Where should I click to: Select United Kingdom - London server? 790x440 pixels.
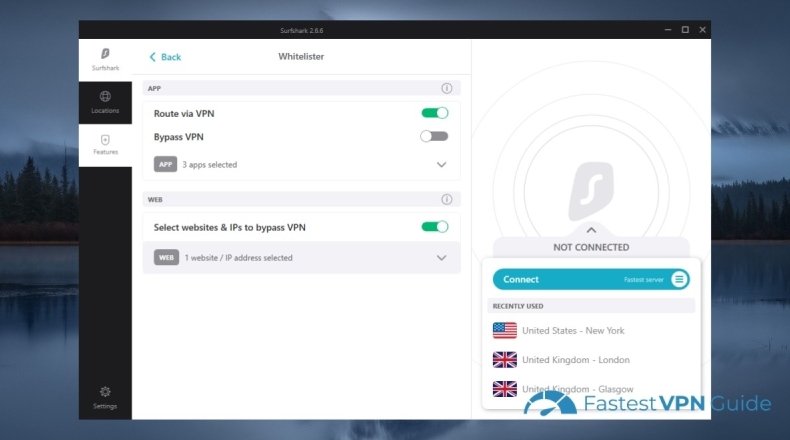[x=575, y=360]
